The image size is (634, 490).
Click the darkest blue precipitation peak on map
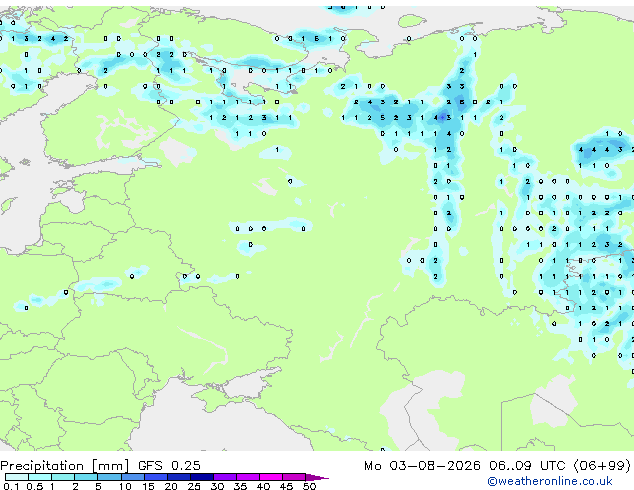442,117
